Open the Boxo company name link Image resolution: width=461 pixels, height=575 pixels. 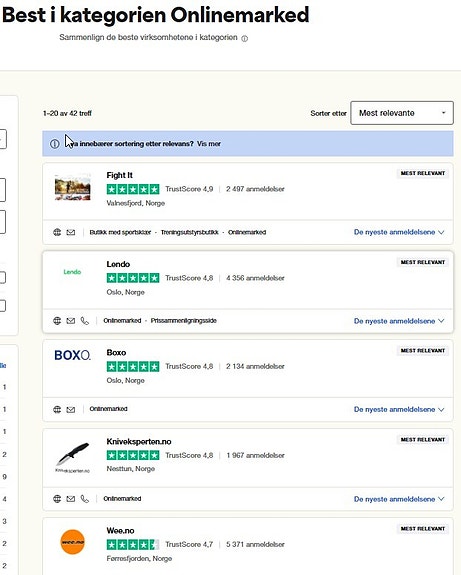pos(116,352)
